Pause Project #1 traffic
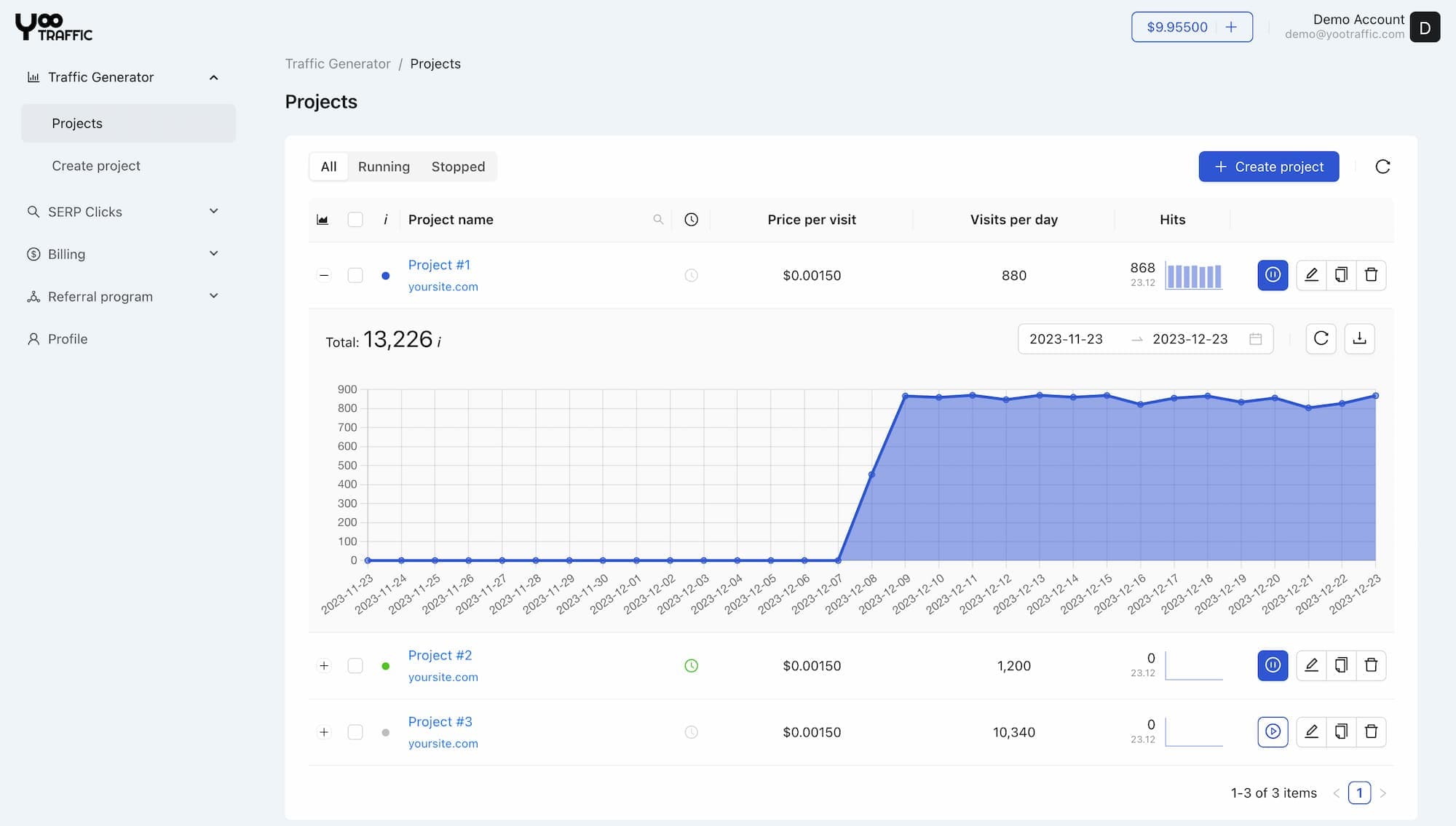The image size is (1456, 826). 1272,275
